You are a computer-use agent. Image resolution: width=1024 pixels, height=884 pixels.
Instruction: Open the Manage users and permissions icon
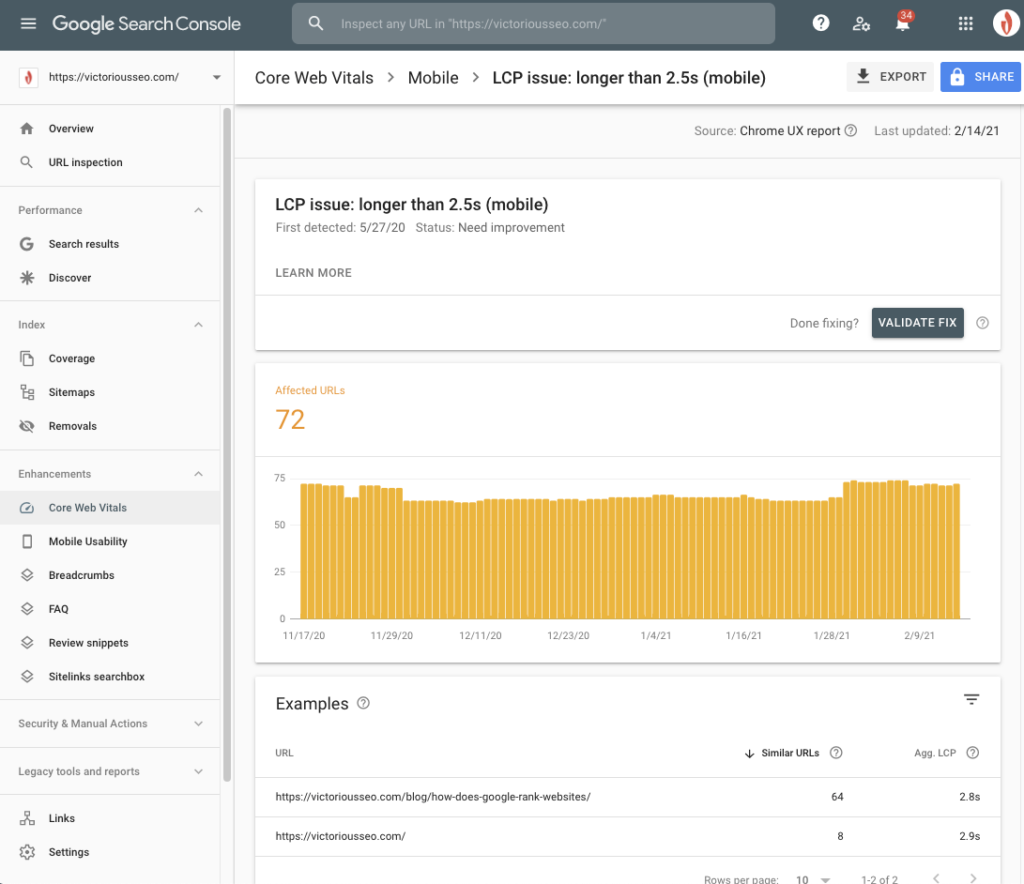tap(861, 24)
